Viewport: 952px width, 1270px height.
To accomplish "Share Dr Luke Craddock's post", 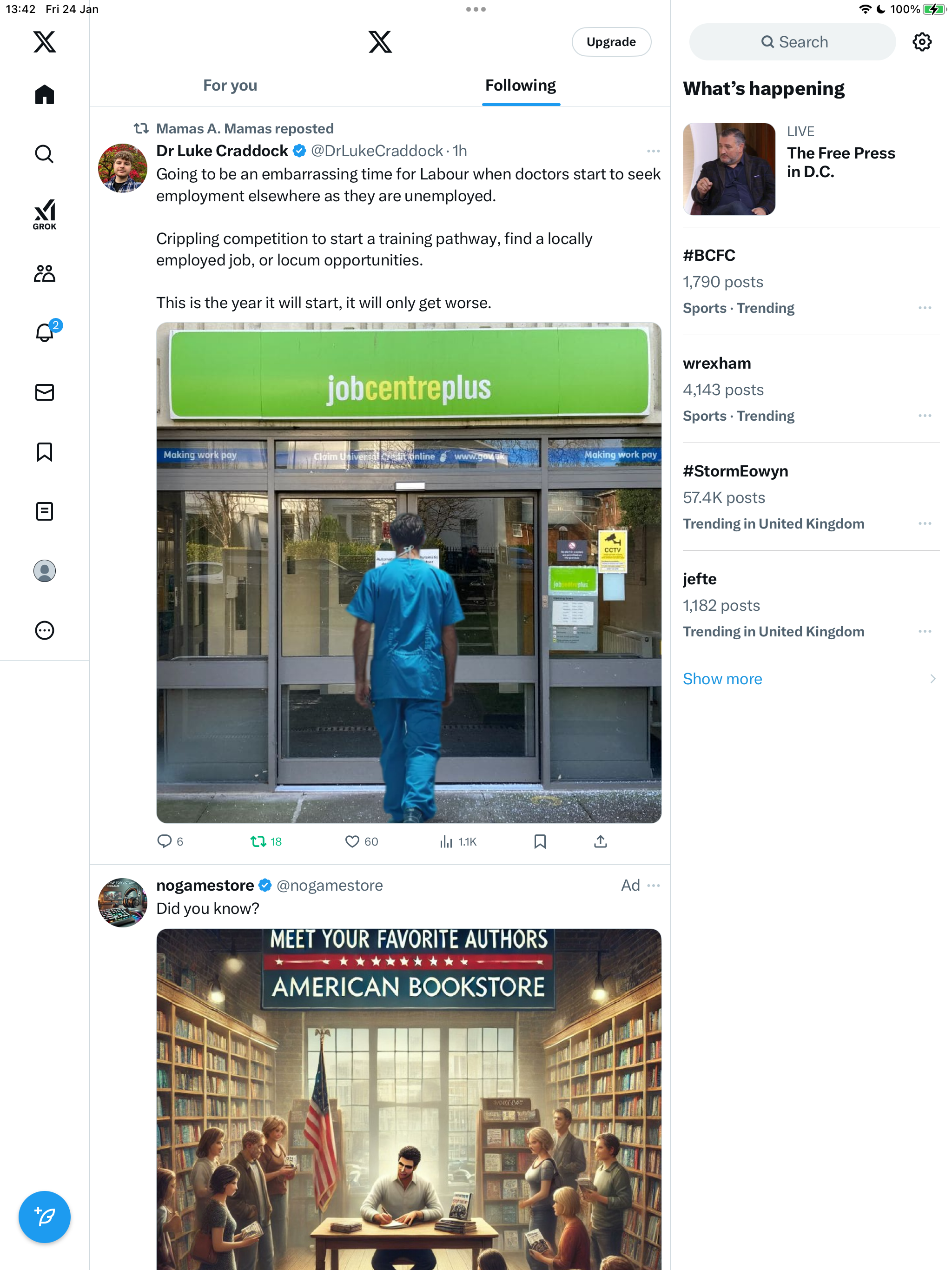I will 600,842.
